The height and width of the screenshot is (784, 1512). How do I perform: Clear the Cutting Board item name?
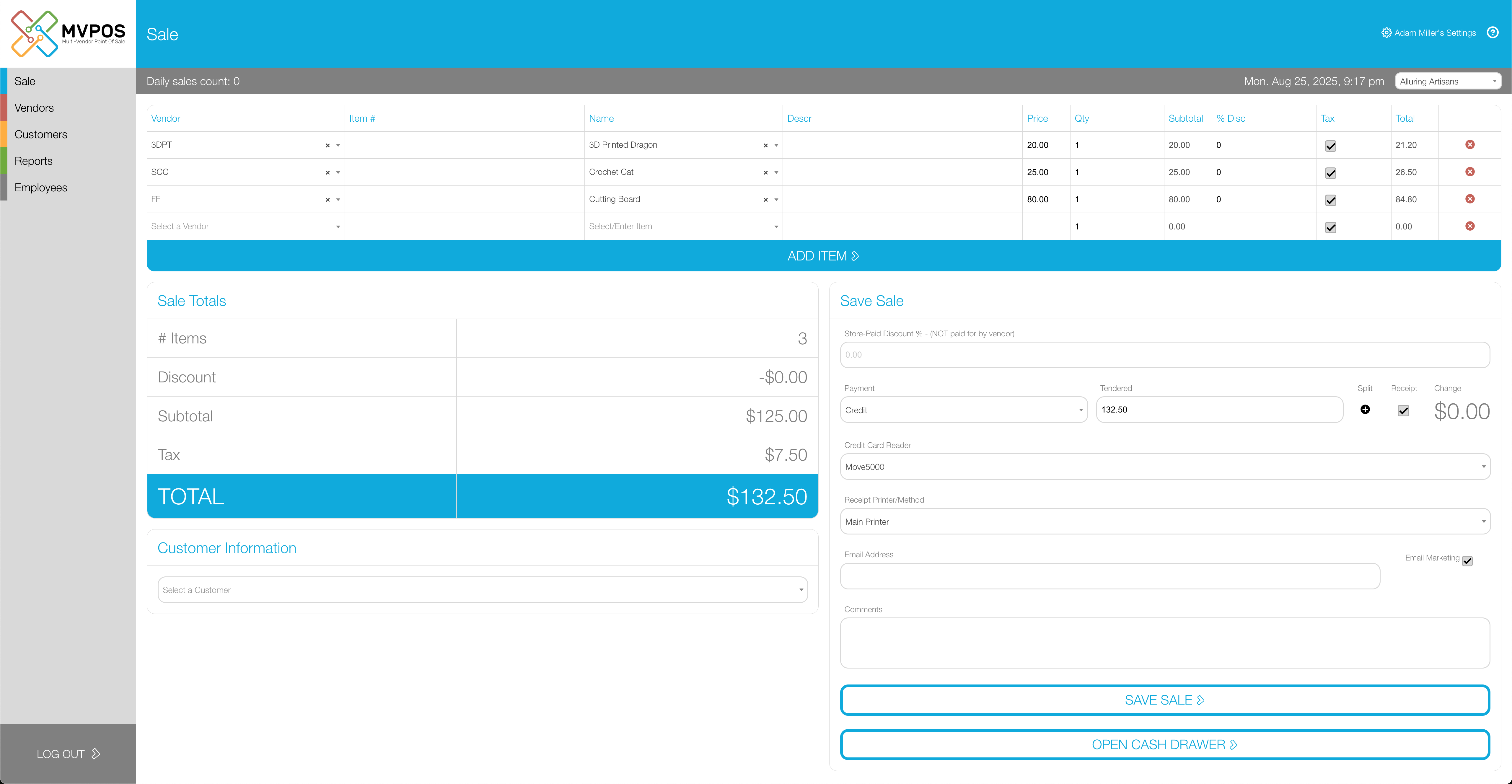coord(765,200)
